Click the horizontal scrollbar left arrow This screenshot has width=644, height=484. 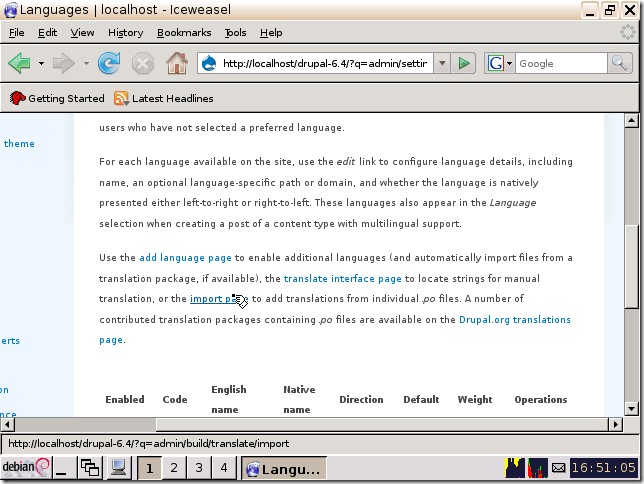pyautogui.click(x=7, y=424)
